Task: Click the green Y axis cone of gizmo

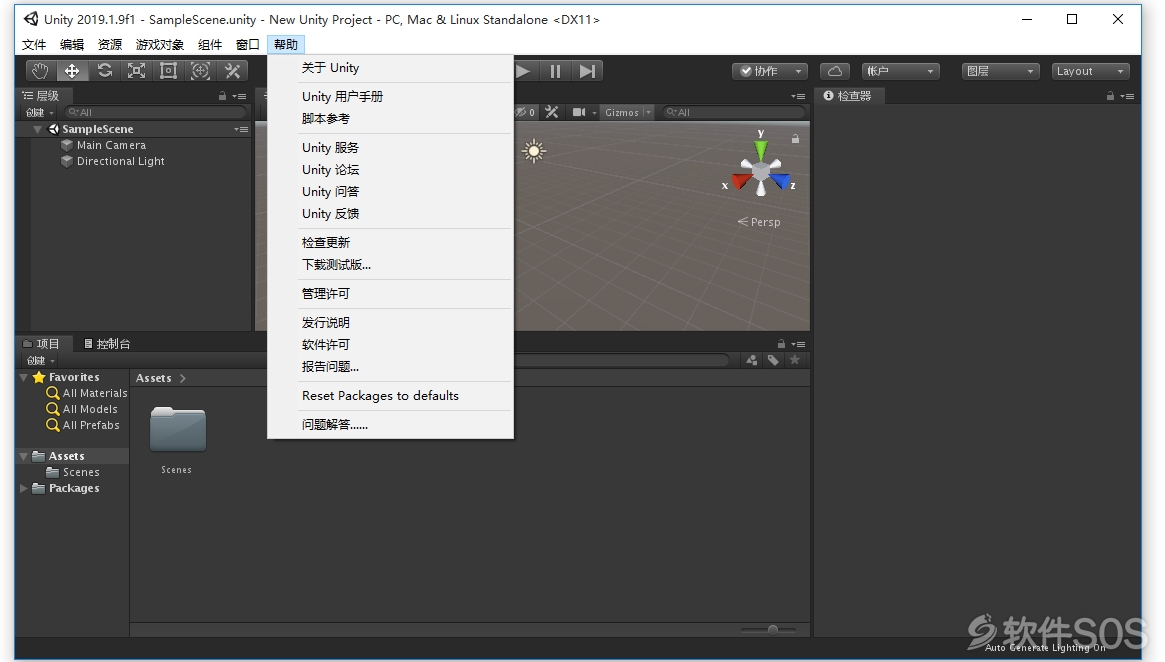Action: click(x=761, y=149)
